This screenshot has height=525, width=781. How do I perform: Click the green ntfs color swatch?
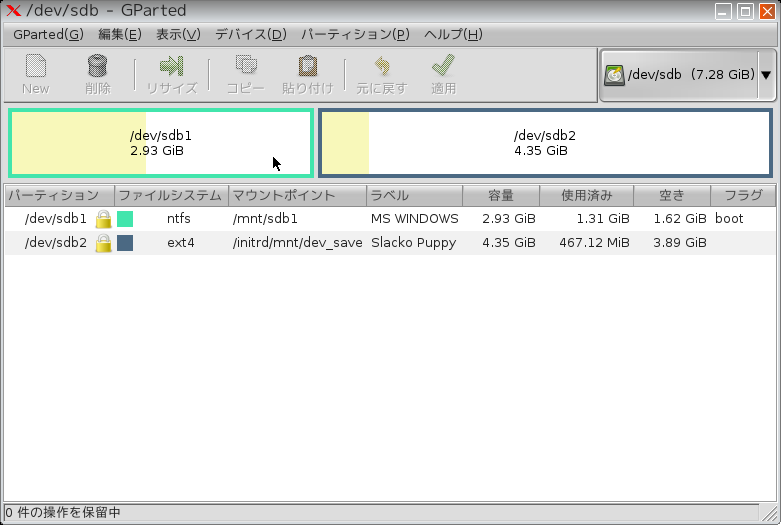point(125,219)
